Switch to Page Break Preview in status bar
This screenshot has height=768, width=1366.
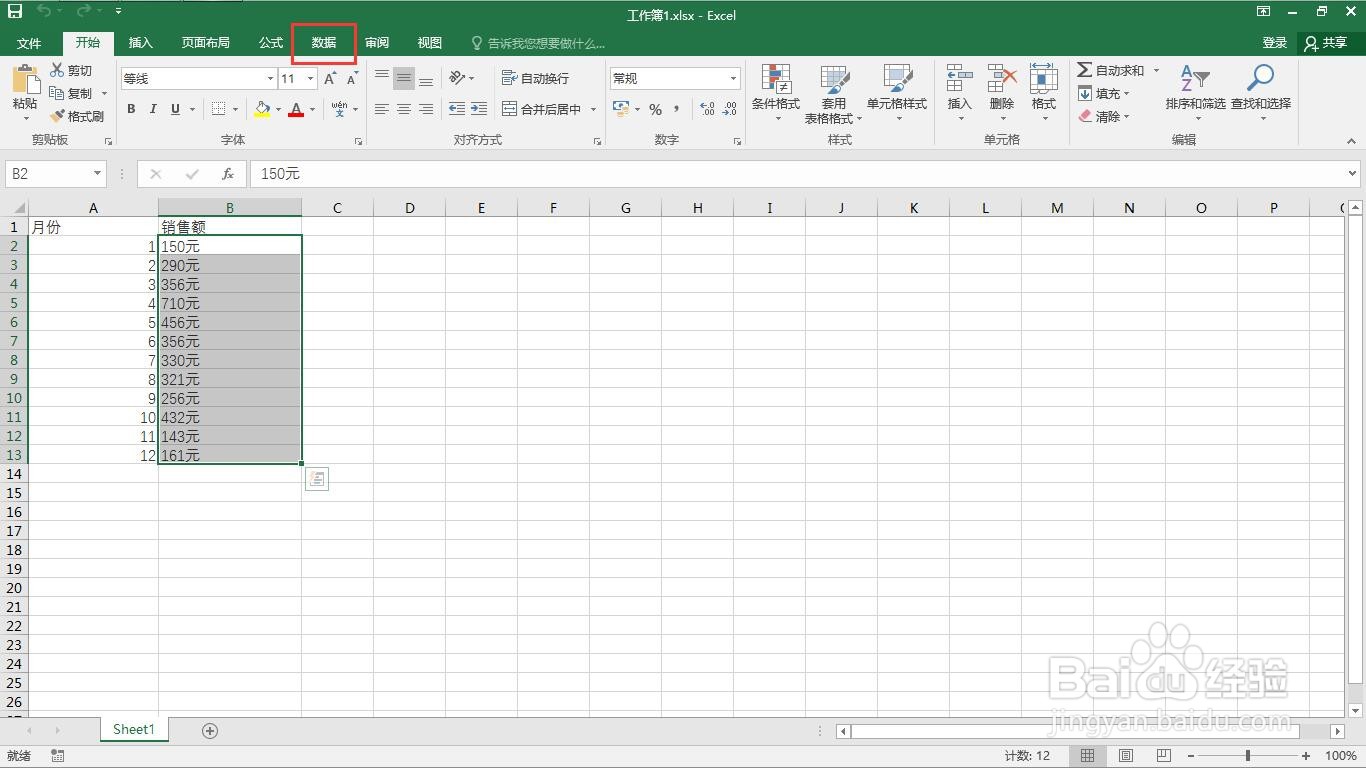click(1164, 756)
